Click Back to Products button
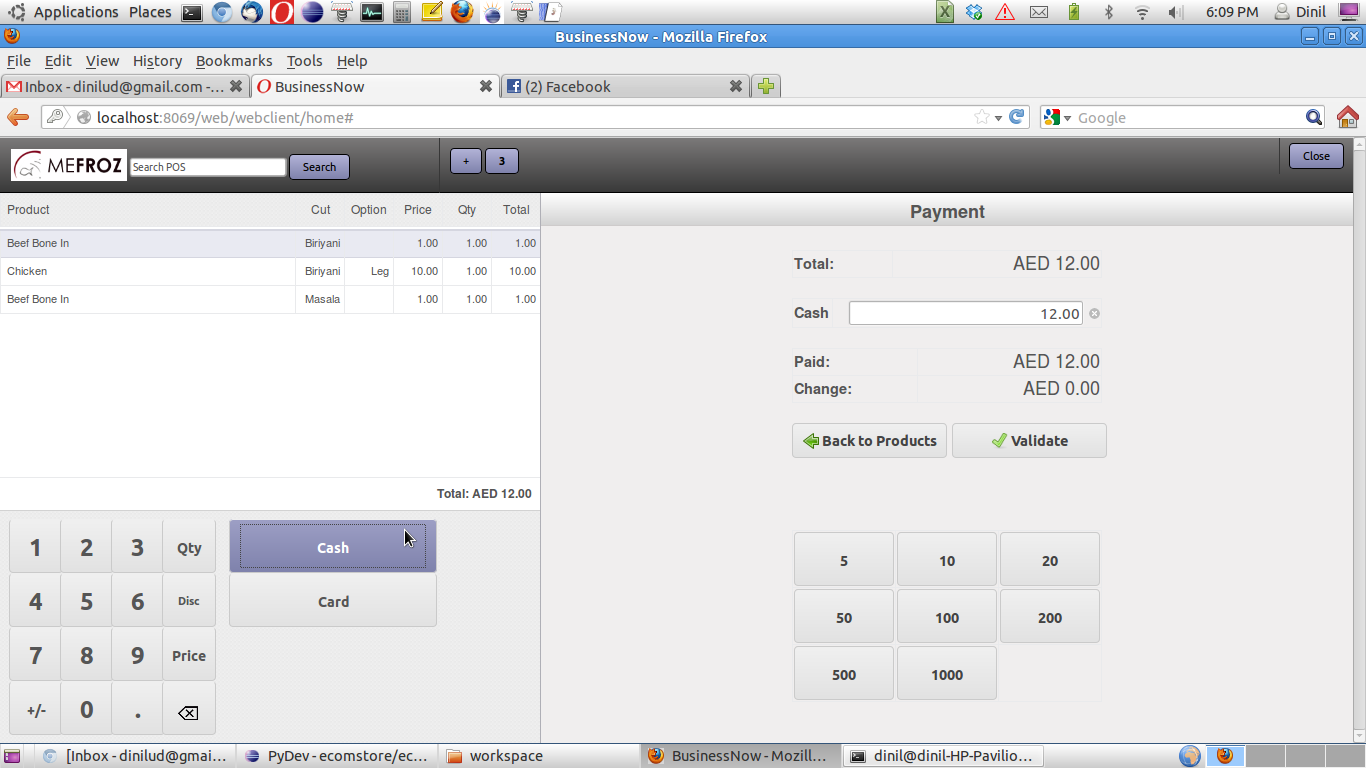This screenshot has width=1366, height=768. coord(869,441)
